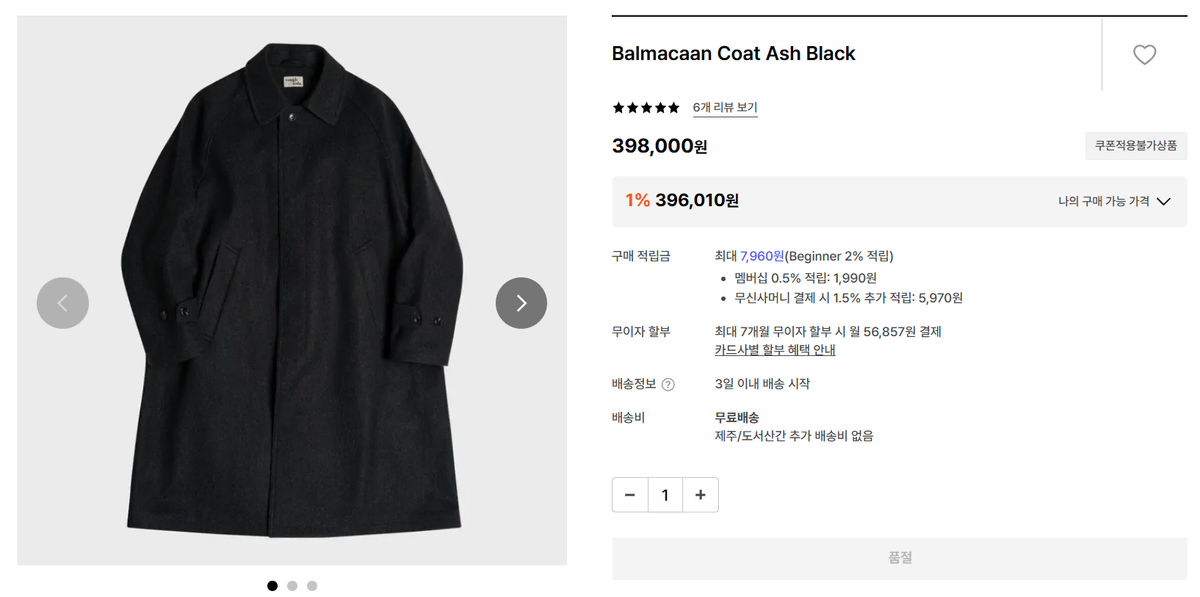Viewport: 1200px width, 597px height.
Task: Select the third carousel dot
Action: 312,586
